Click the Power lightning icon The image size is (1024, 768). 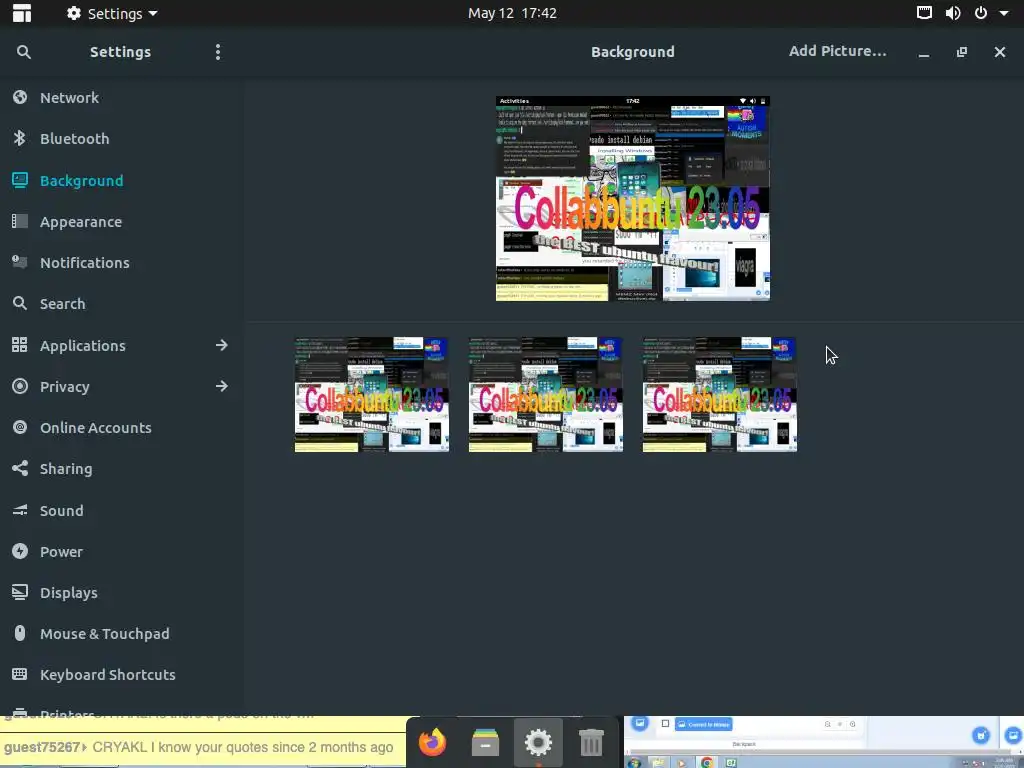(x=20, y=551)
